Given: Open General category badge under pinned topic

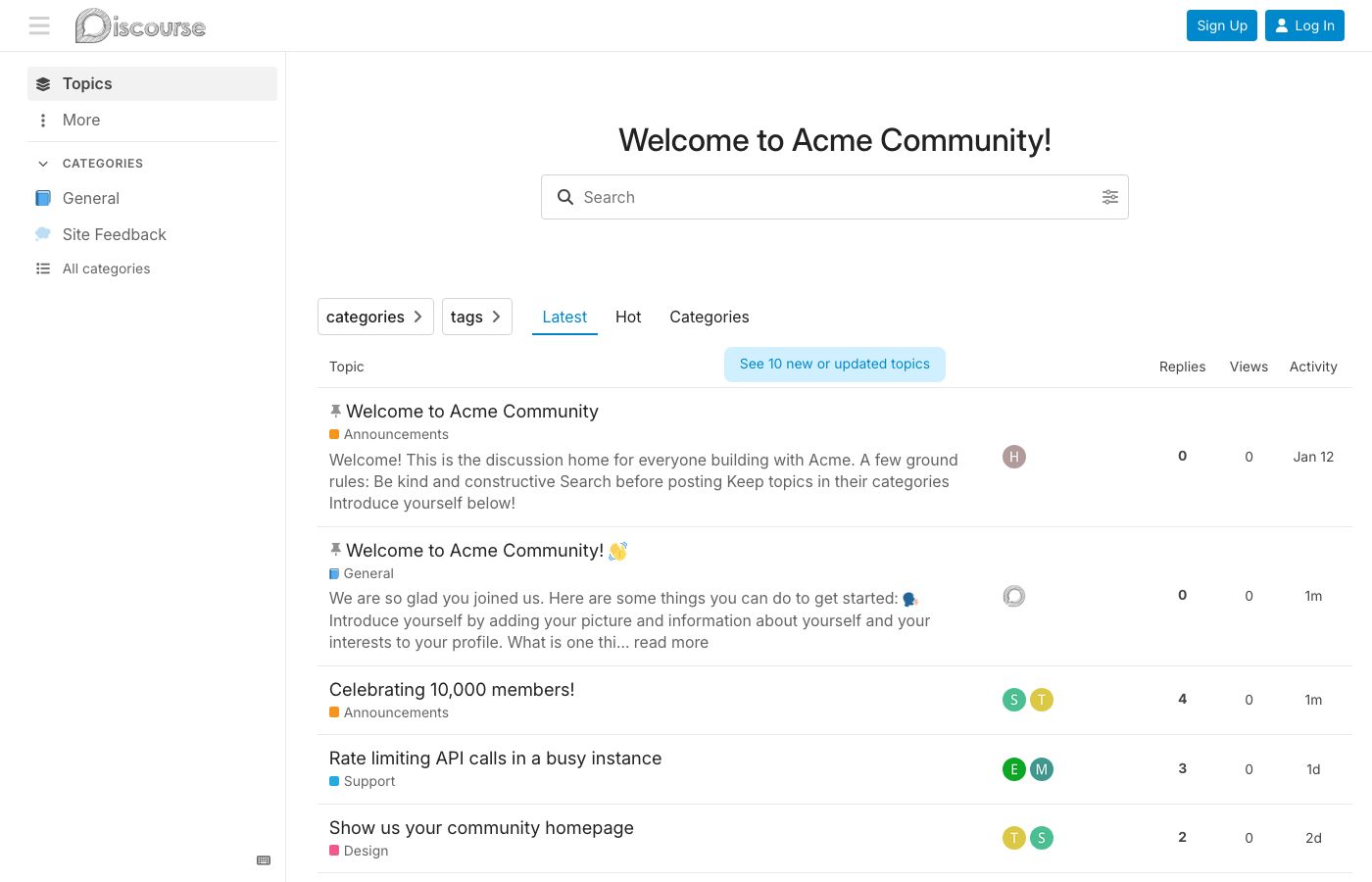Looking at the screenshot, I should (x=362, y=574).
